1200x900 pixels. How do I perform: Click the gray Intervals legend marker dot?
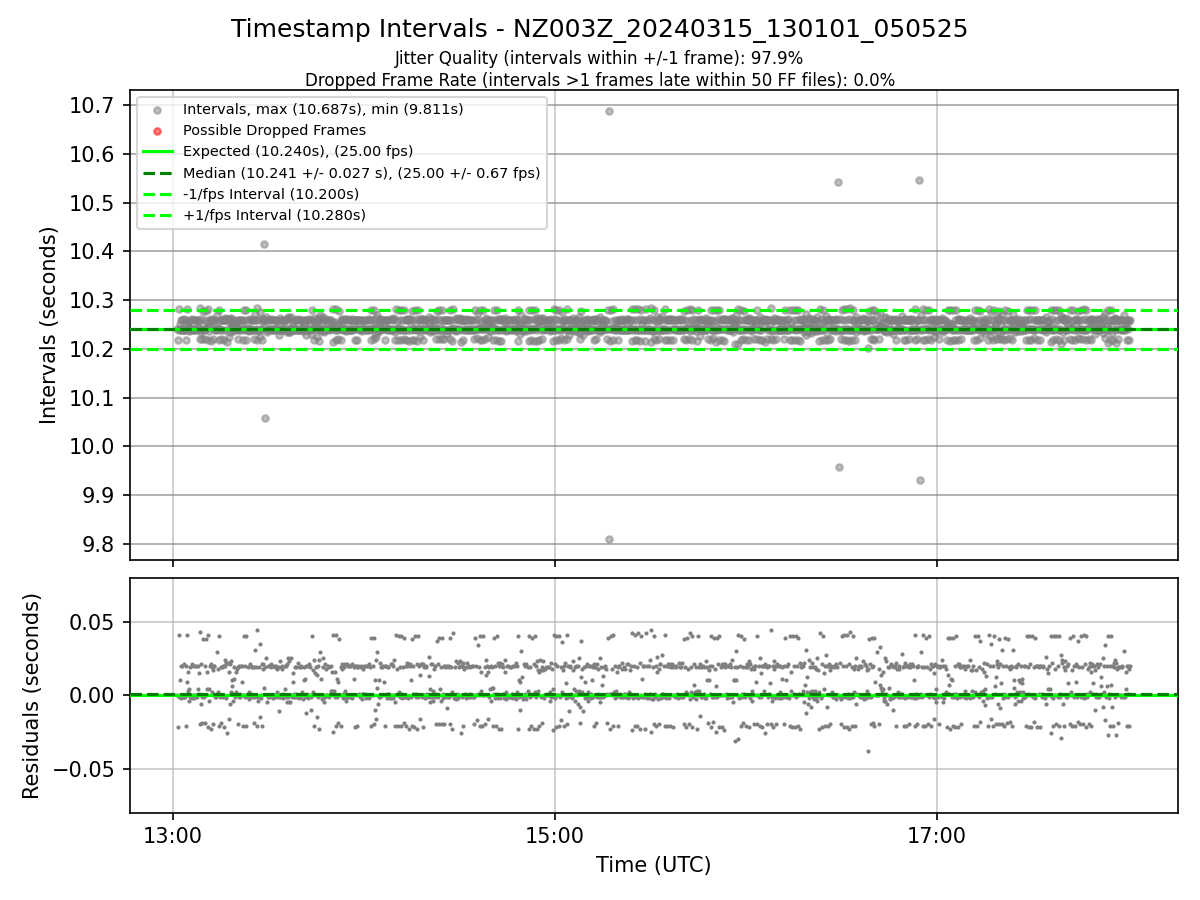point(157,110)
